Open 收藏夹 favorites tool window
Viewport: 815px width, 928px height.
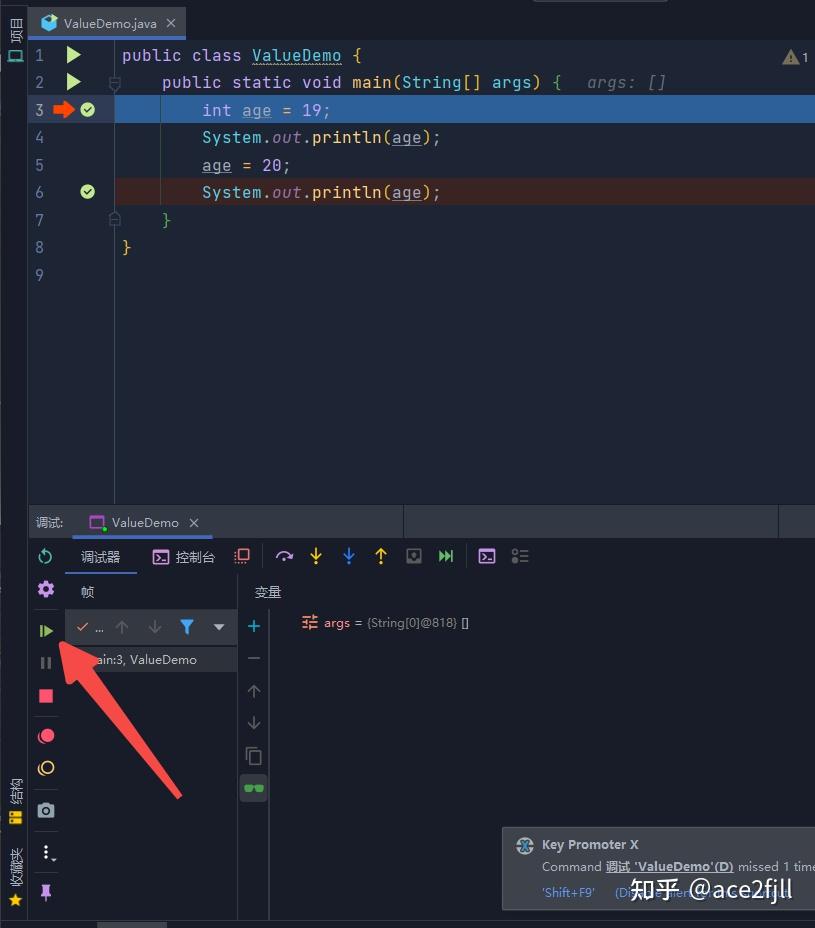[x=15, y=877]
